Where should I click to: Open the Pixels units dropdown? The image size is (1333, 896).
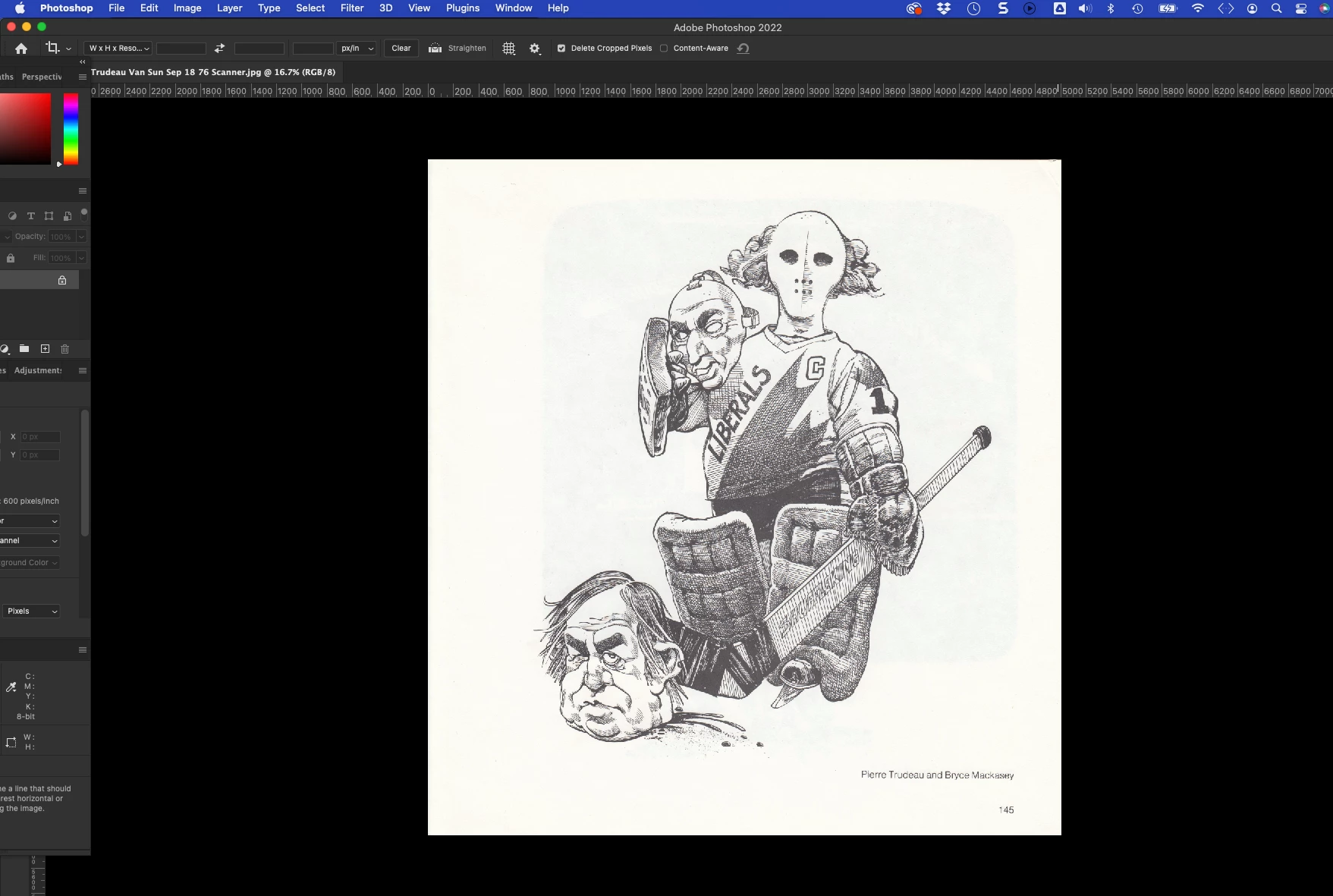[x=32, y=611]
